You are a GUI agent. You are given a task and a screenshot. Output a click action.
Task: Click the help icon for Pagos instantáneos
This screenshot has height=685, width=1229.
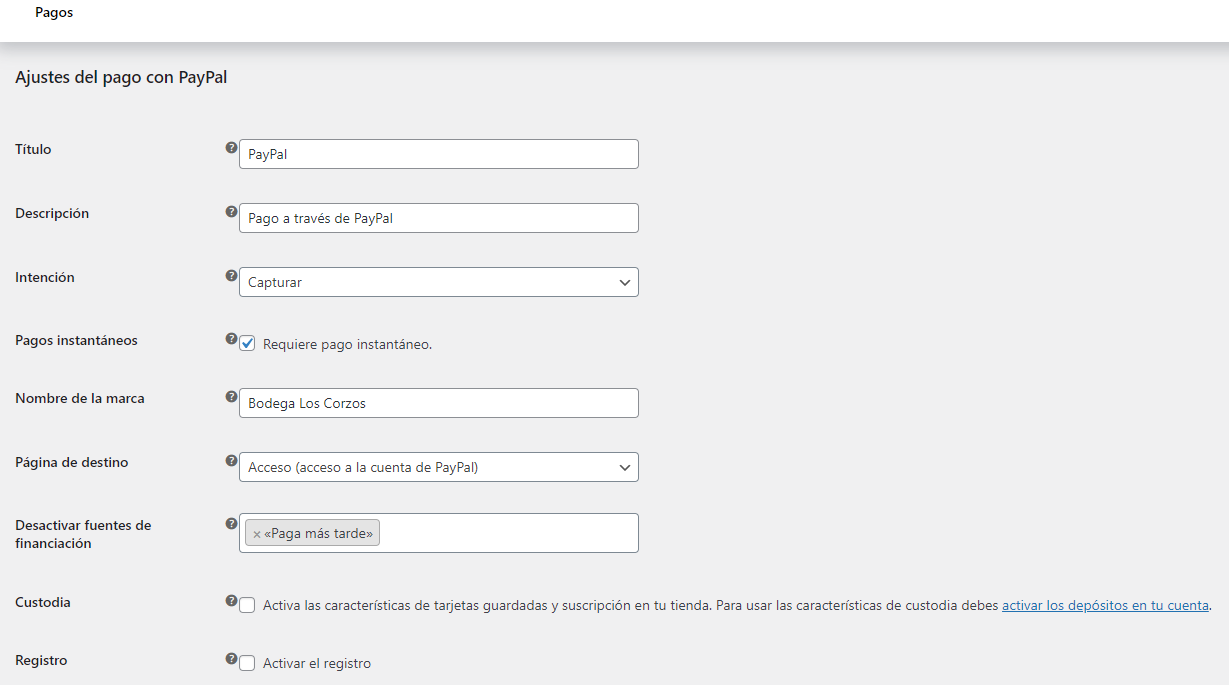232,339
